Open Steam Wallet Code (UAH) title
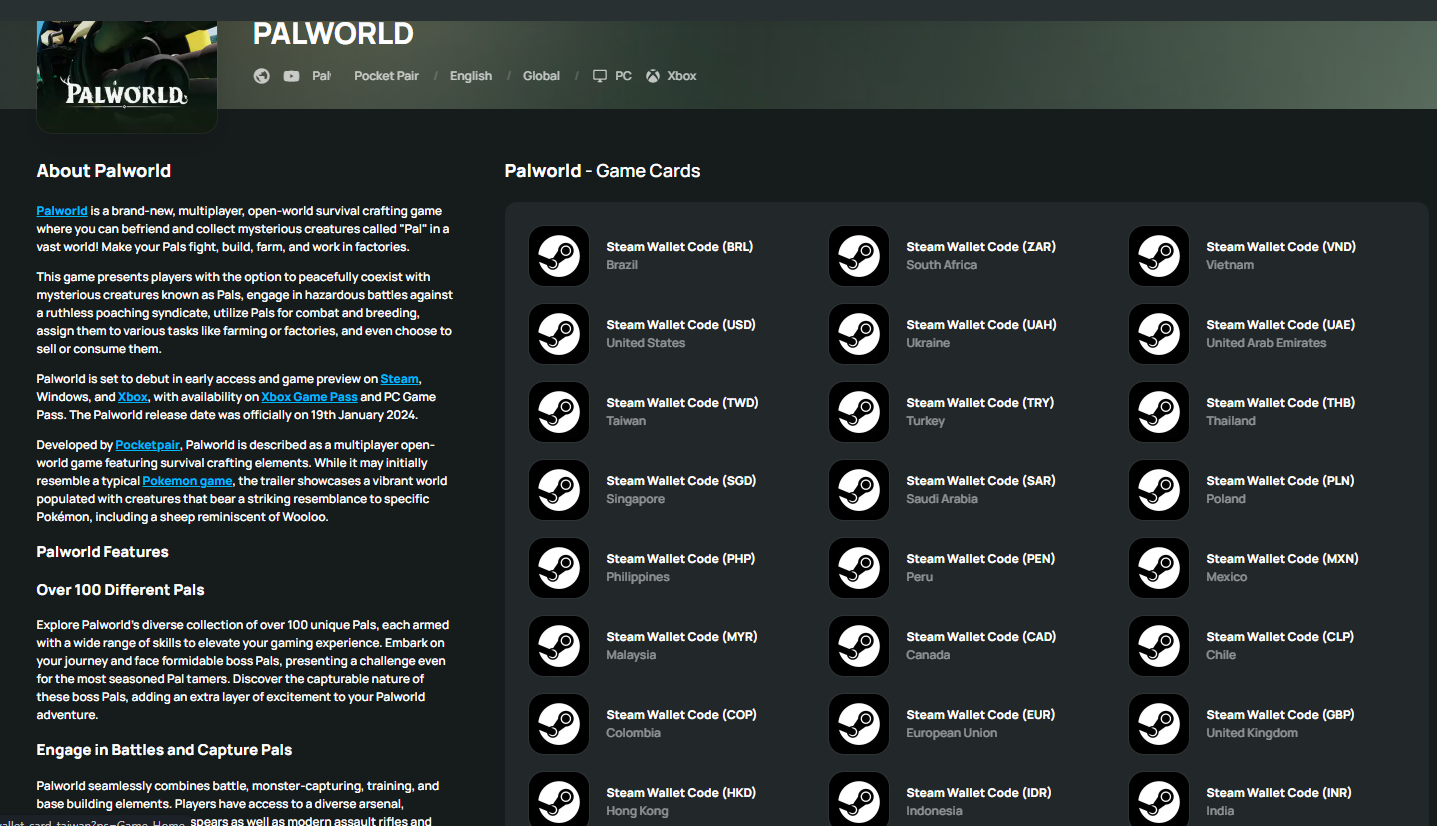The height and width of the screenshot is (826, 1437). click(982, 325)
